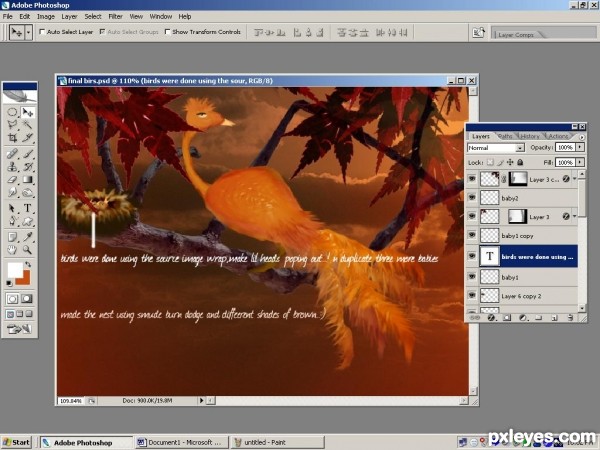Reset to default black and white colors
This screenshot has width=600, height=450.
tap(9, 283)
